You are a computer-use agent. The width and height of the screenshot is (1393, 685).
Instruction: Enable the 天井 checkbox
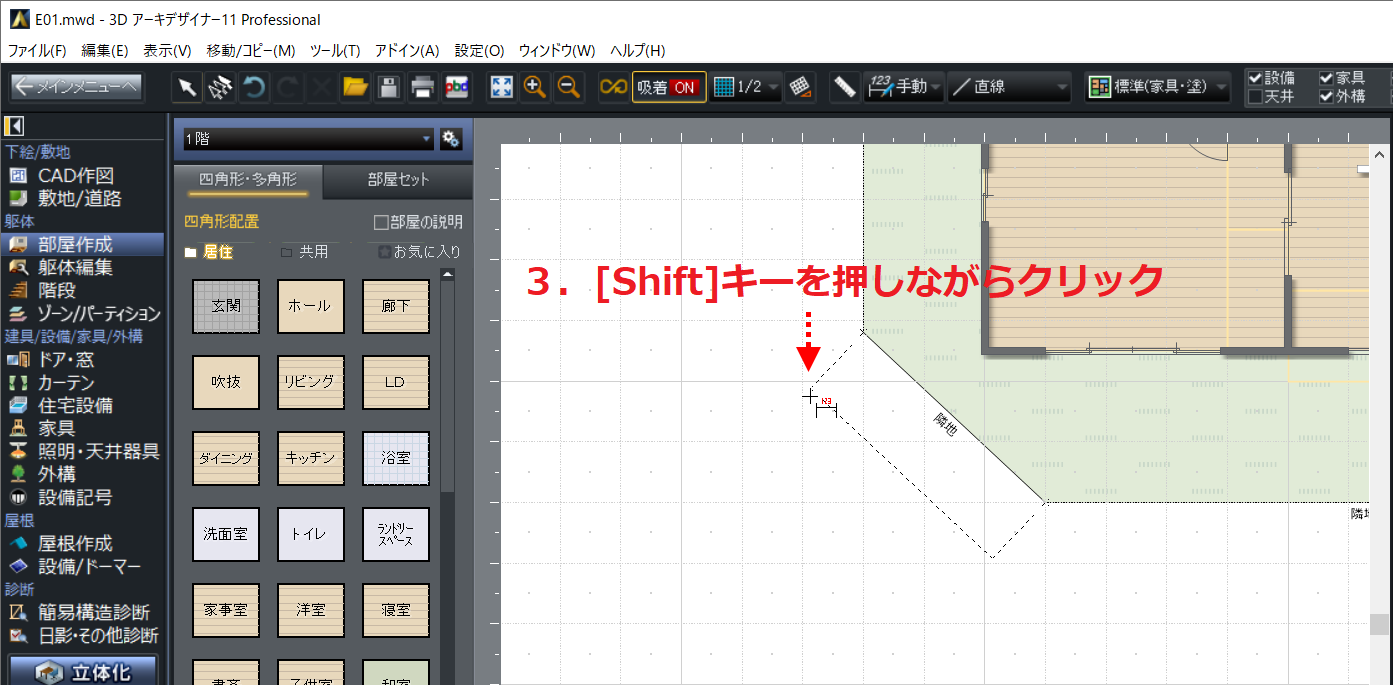1255,97
